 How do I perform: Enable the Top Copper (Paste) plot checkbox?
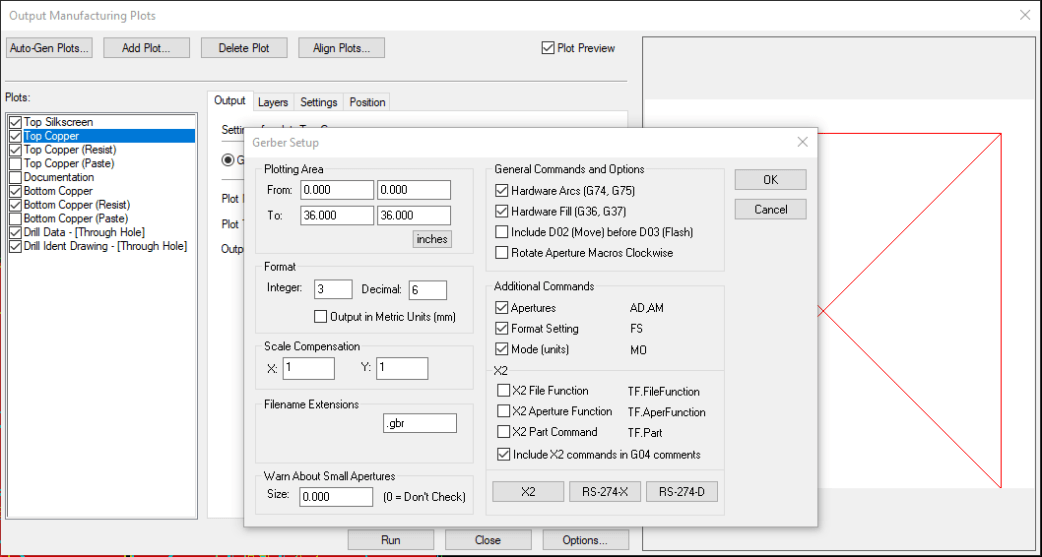[x=16, y=164]
